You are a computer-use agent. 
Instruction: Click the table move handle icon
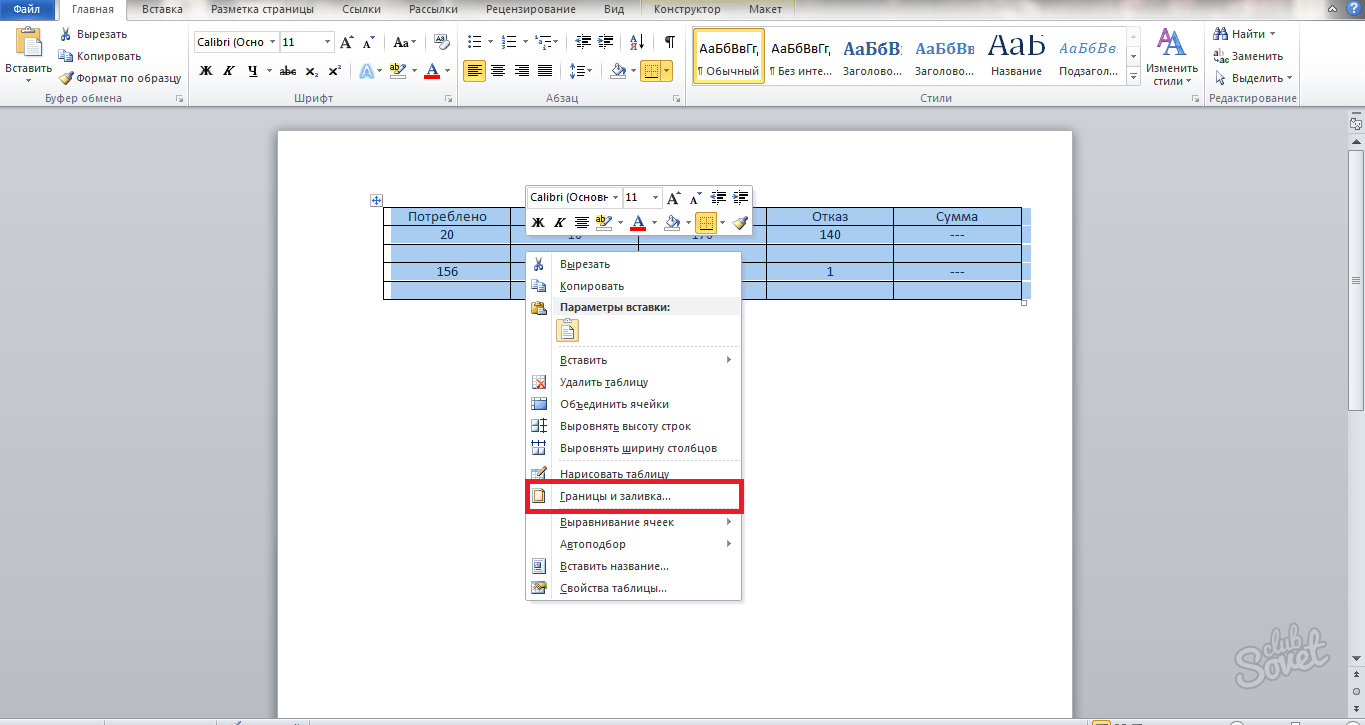[377, 201]
